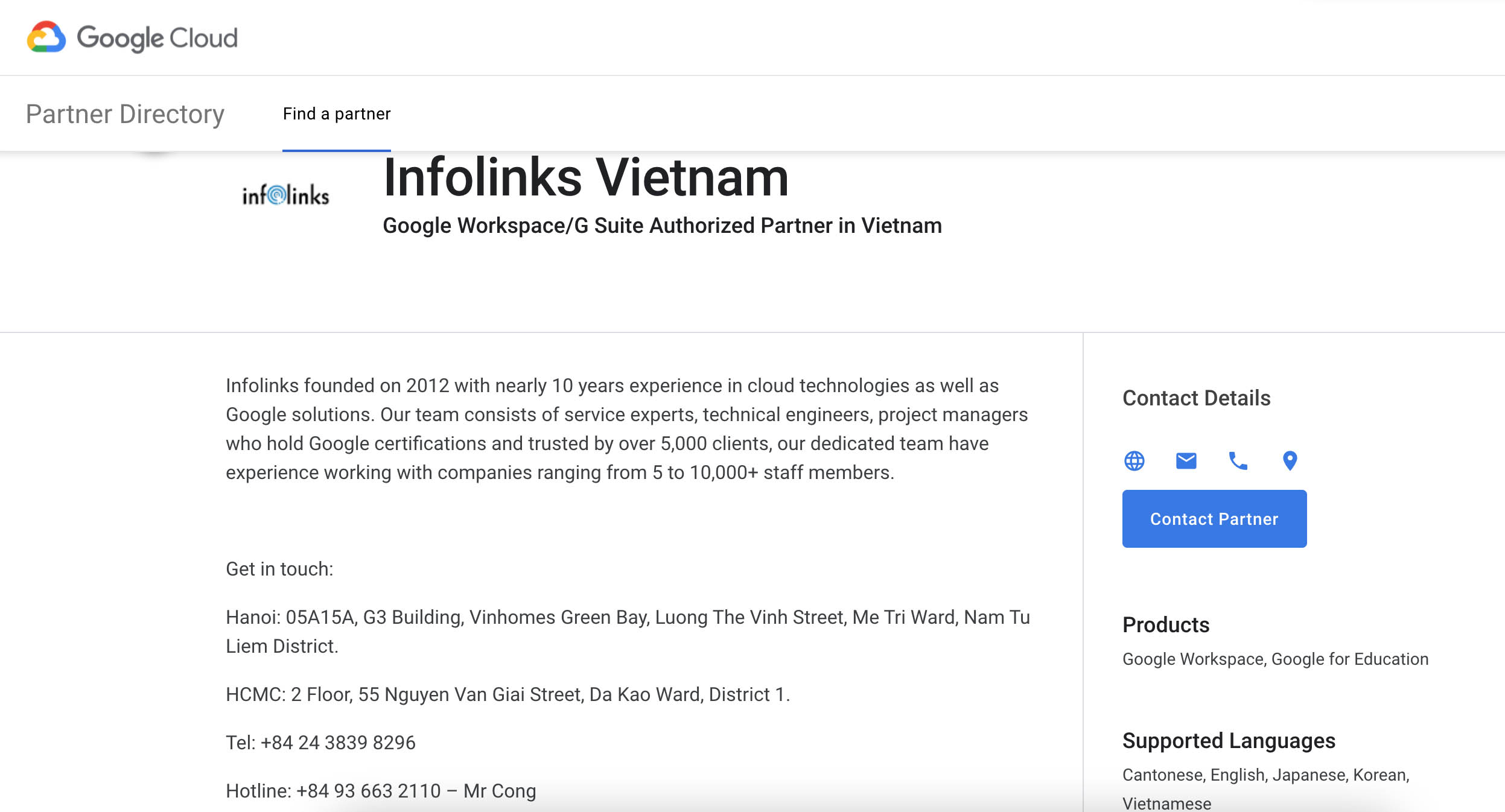The image size is (1505, 812).
Task: Click the Infolinks Vietnam heading
Action: coord(586,177)
